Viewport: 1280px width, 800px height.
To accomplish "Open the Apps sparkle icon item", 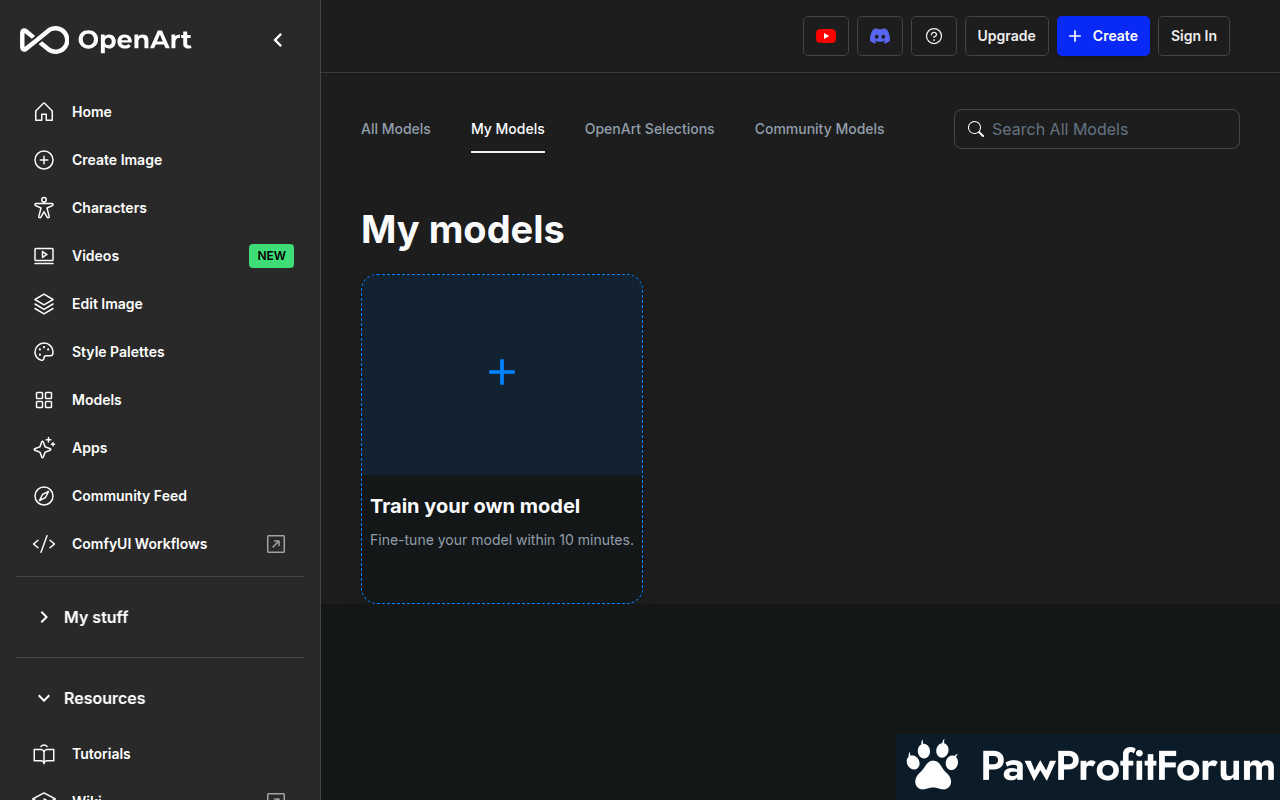I will (x=89, y=448).
